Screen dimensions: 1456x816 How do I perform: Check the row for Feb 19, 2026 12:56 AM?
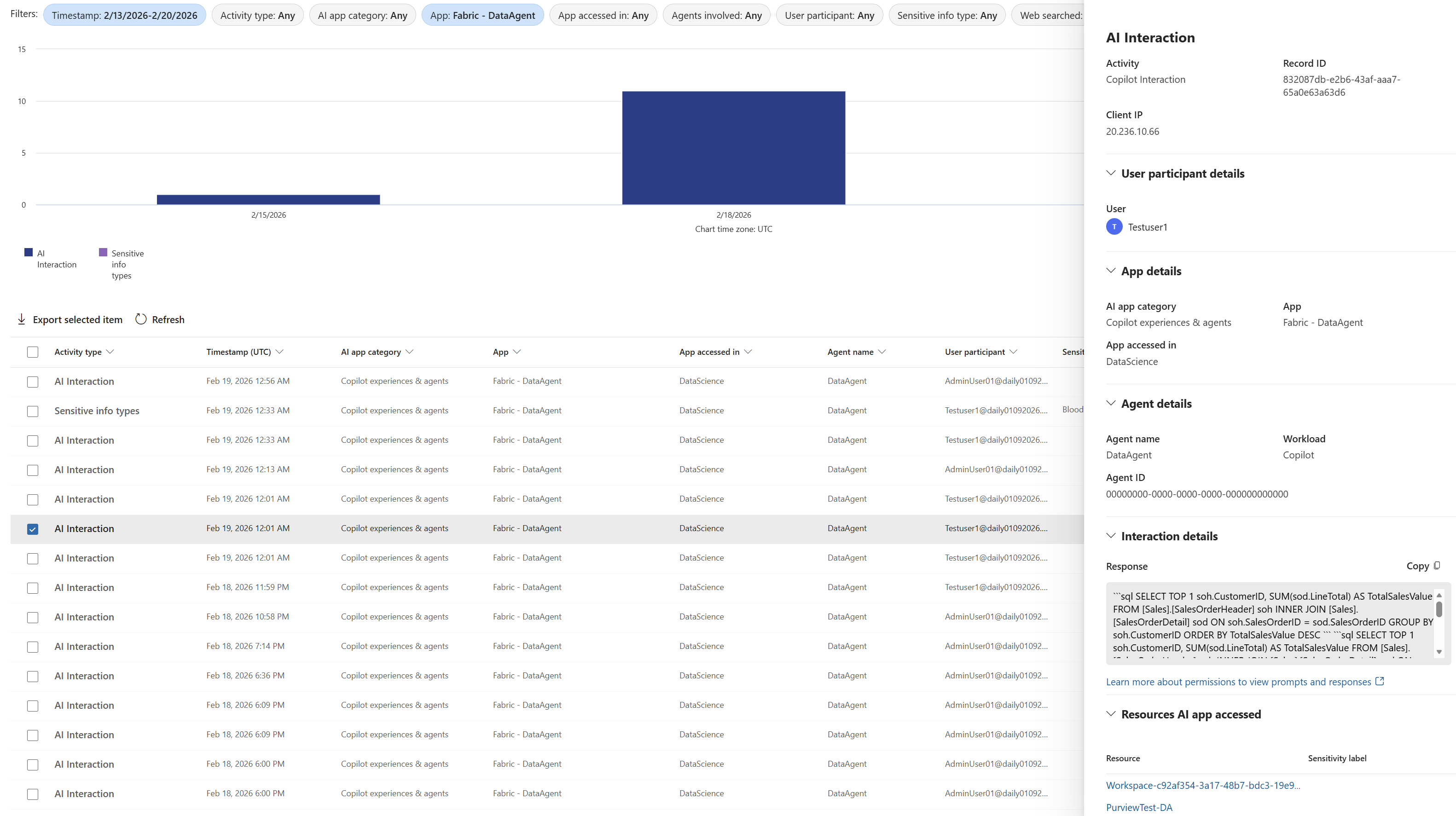[x=33, y=382]
